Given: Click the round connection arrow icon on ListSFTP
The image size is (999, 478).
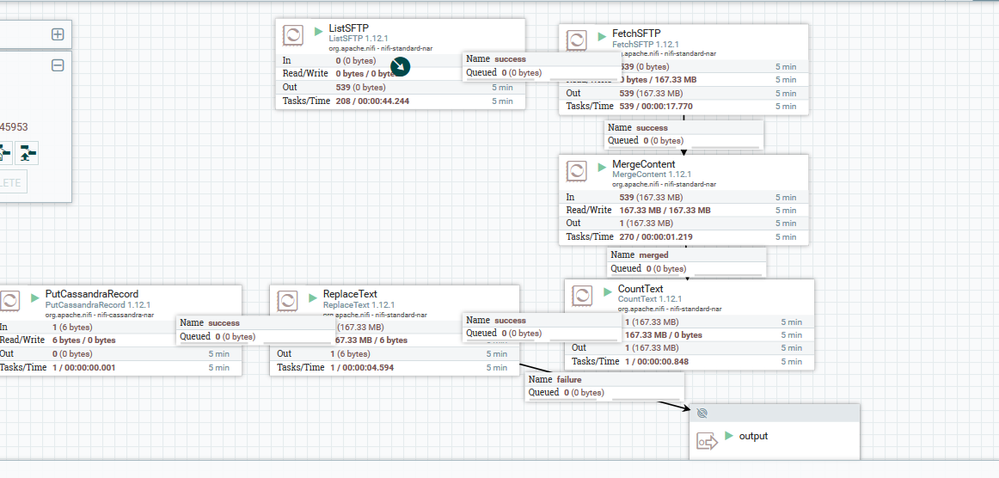Looking at the screenshot, I should pyautogui.click(x=400, y=66).
